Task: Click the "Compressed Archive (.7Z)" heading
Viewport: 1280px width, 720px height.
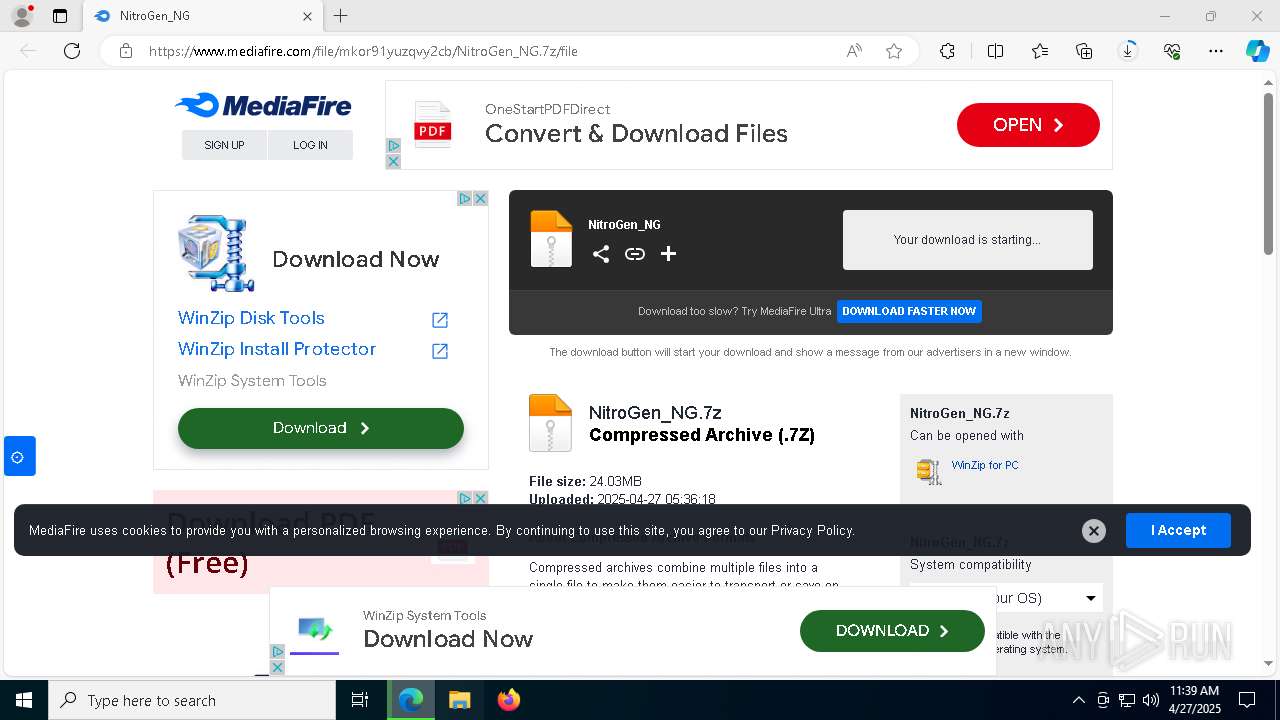Action: pyautogui.click(x=702, y=435)
